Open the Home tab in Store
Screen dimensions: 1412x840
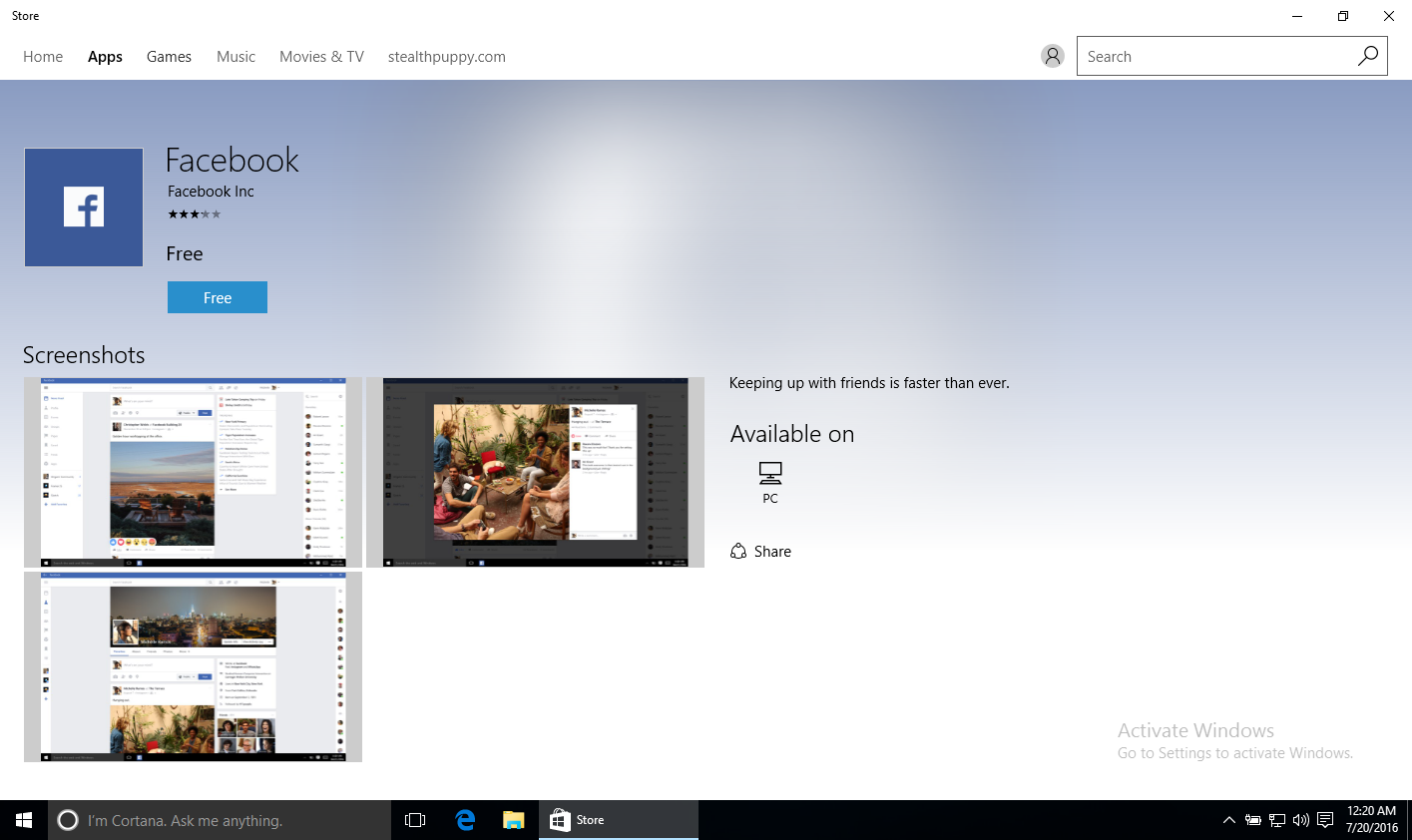(x=43, y=57)
